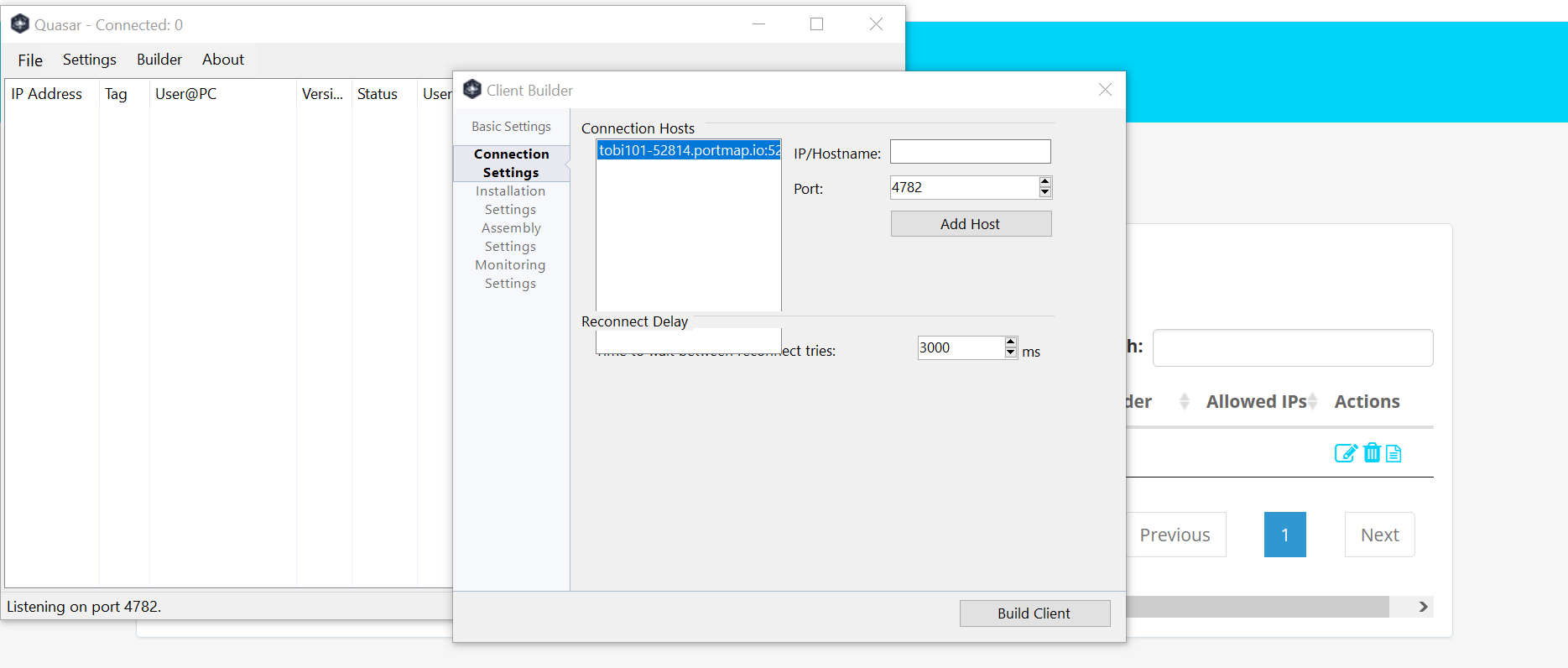Increase the reconnect delay with up arrow
1568x668 pixels.
point(1010,342)
